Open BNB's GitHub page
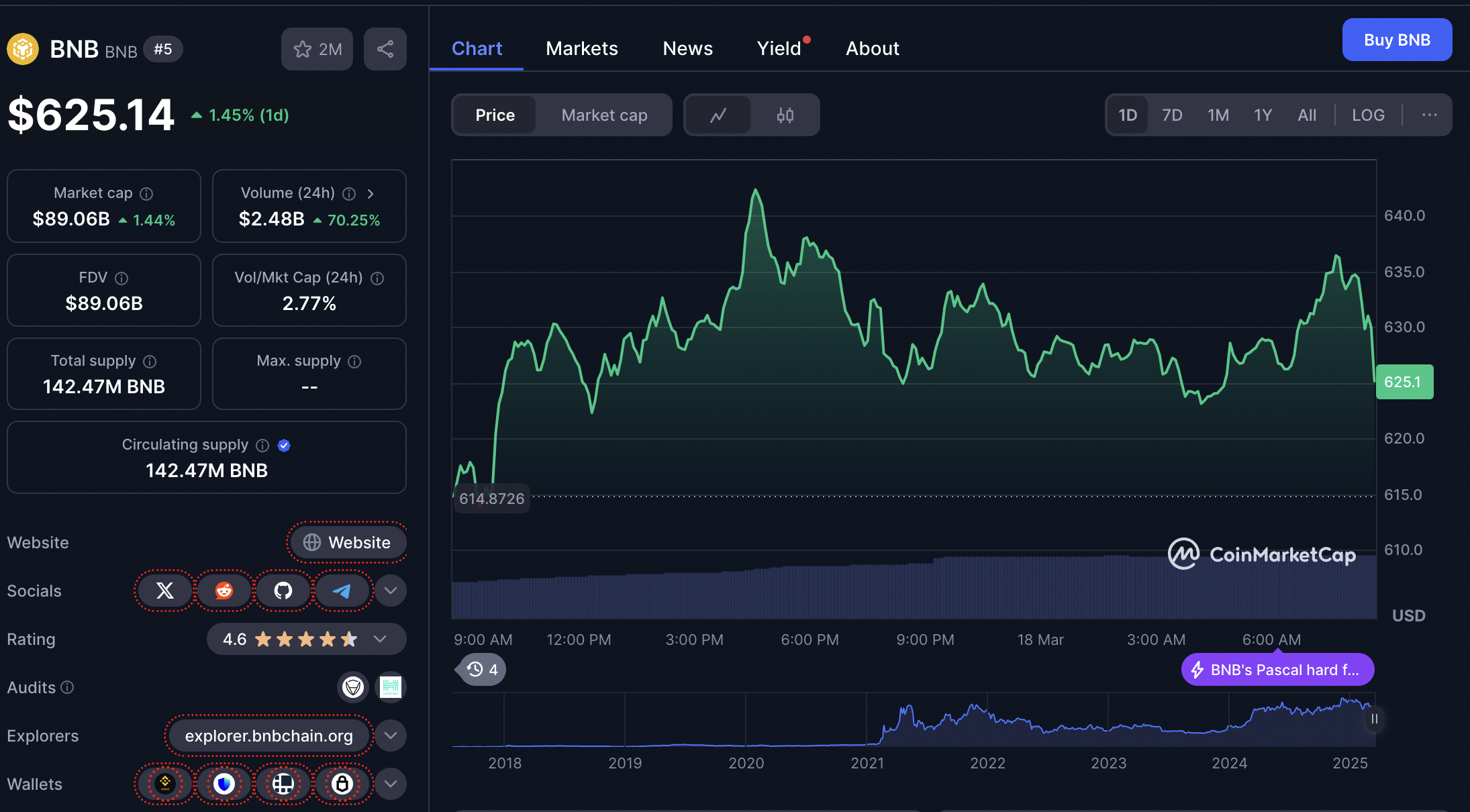The height and width of the screenshot is (812, 1470). [283, 591]
